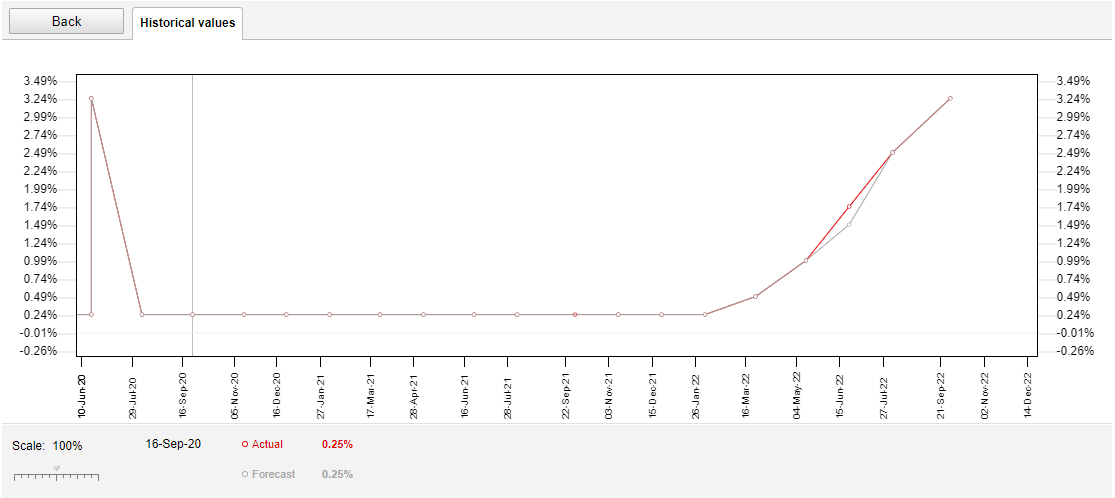Viewport: 1115px width, 498px height.
Task: Click the 26-Jan-22 data point
Action: click(705, 314)
